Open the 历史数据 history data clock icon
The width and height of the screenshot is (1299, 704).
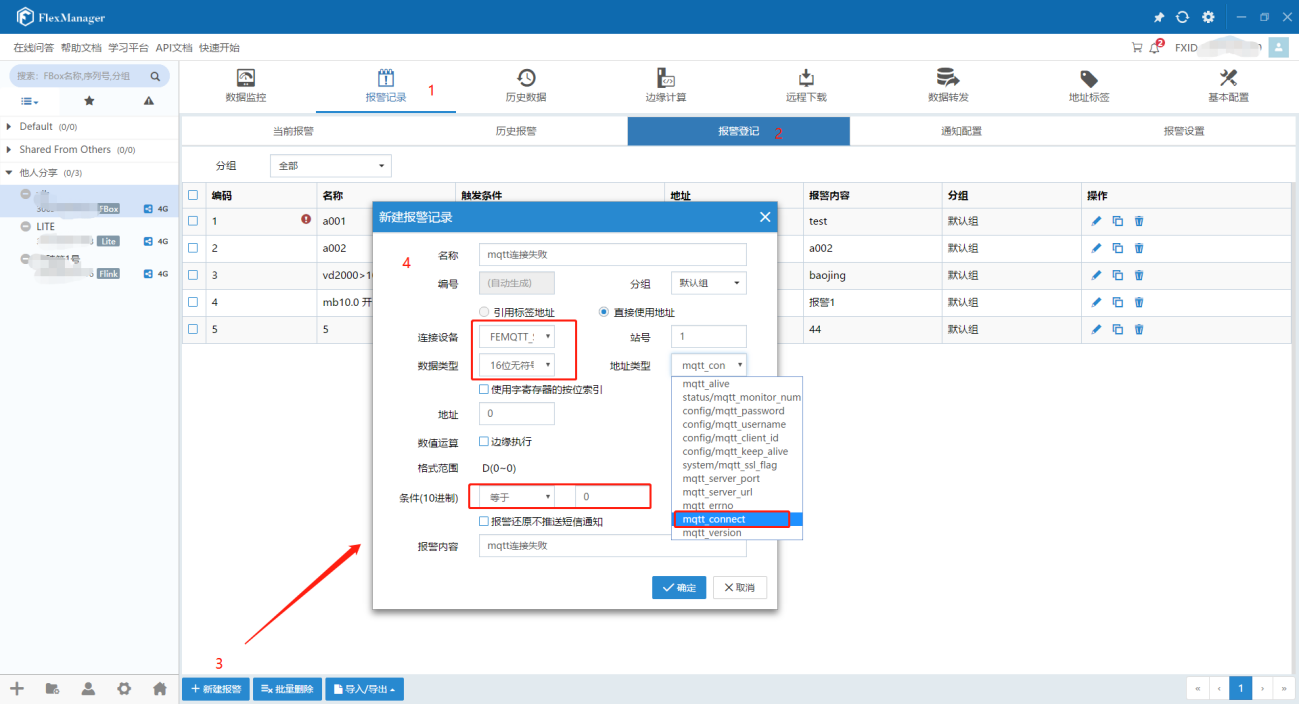526,79
